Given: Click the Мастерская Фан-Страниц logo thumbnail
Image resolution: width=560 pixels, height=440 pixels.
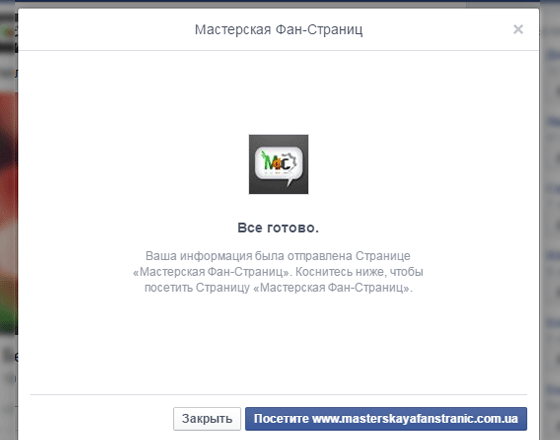Looking at the screenshot, I should click(x=279, y=164).
